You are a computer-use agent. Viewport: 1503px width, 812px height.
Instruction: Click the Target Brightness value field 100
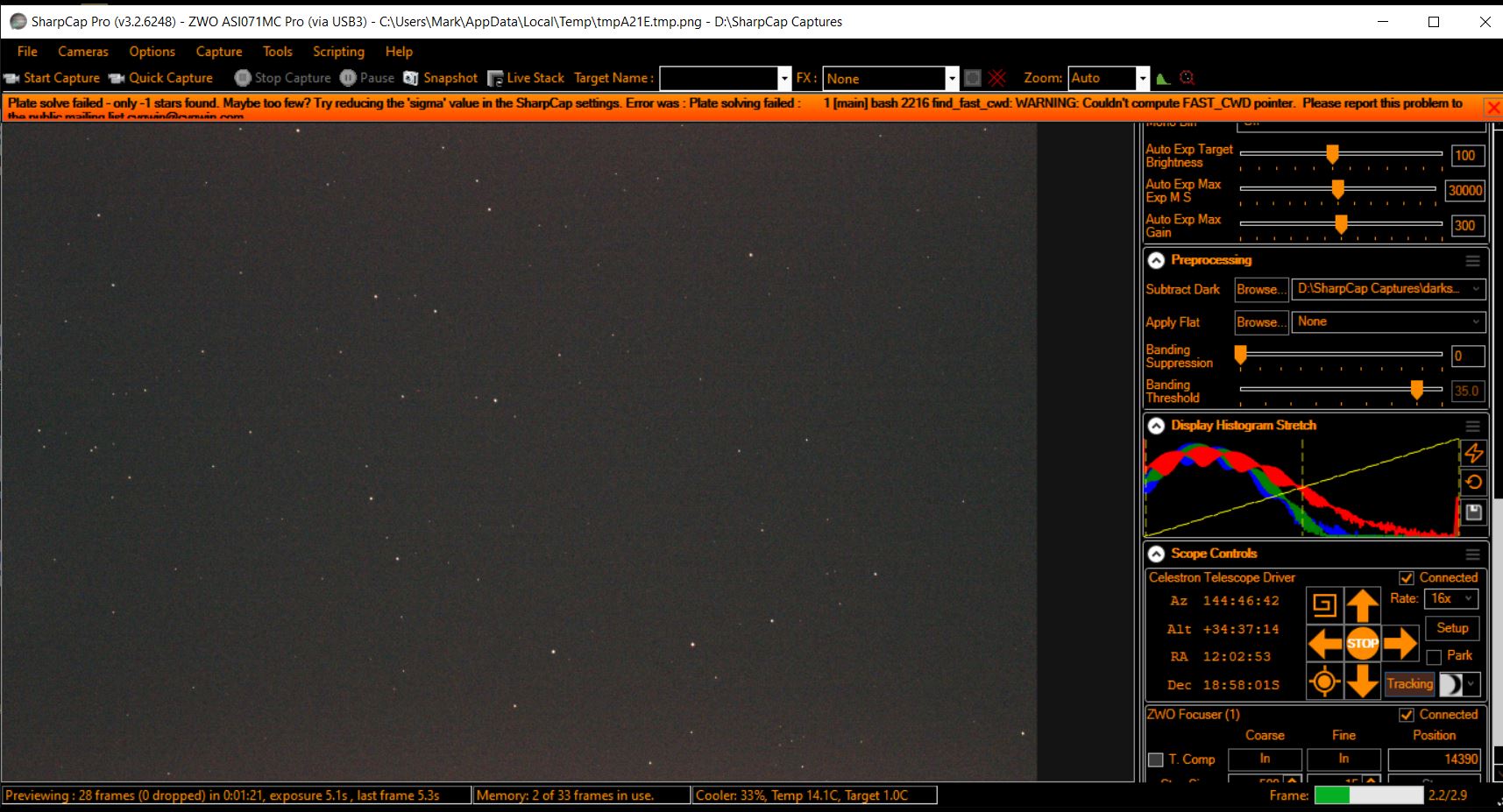1468,155
